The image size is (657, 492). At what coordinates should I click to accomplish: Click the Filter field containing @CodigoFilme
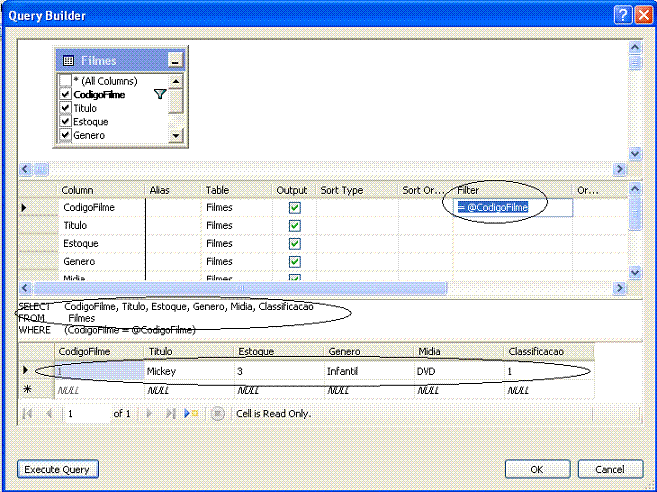[x=513, y=207]
